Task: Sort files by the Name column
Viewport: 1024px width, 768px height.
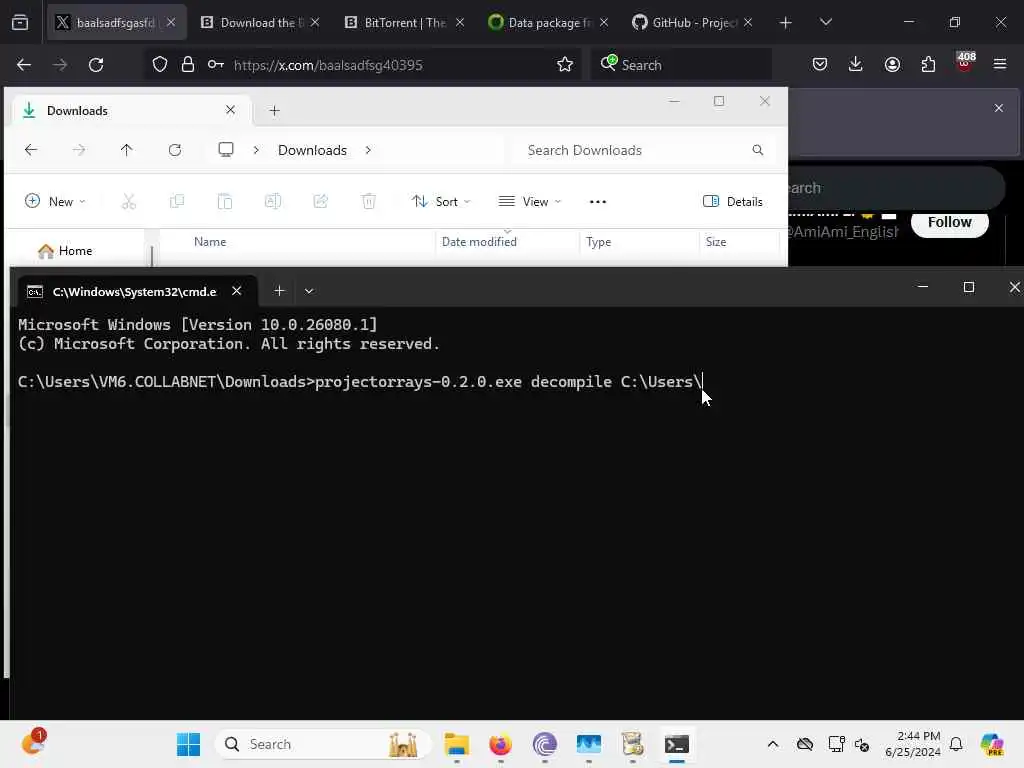Action: [210, 242]
